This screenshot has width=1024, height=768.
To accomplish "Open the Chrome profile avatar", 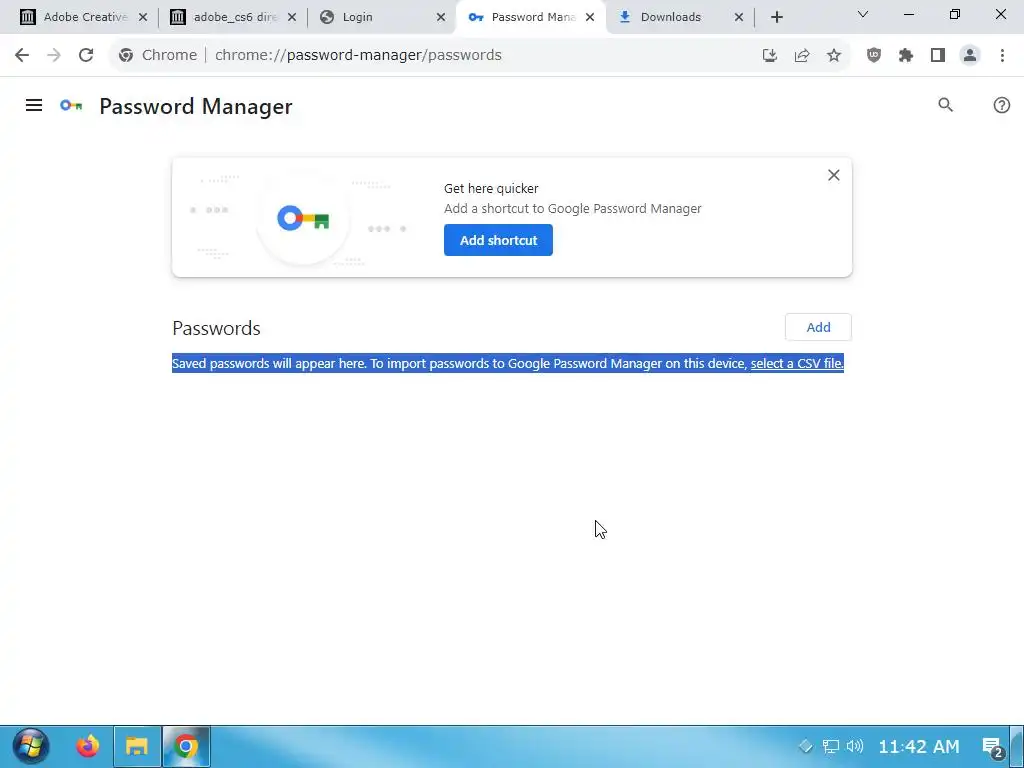I will (x=970, y=55).
